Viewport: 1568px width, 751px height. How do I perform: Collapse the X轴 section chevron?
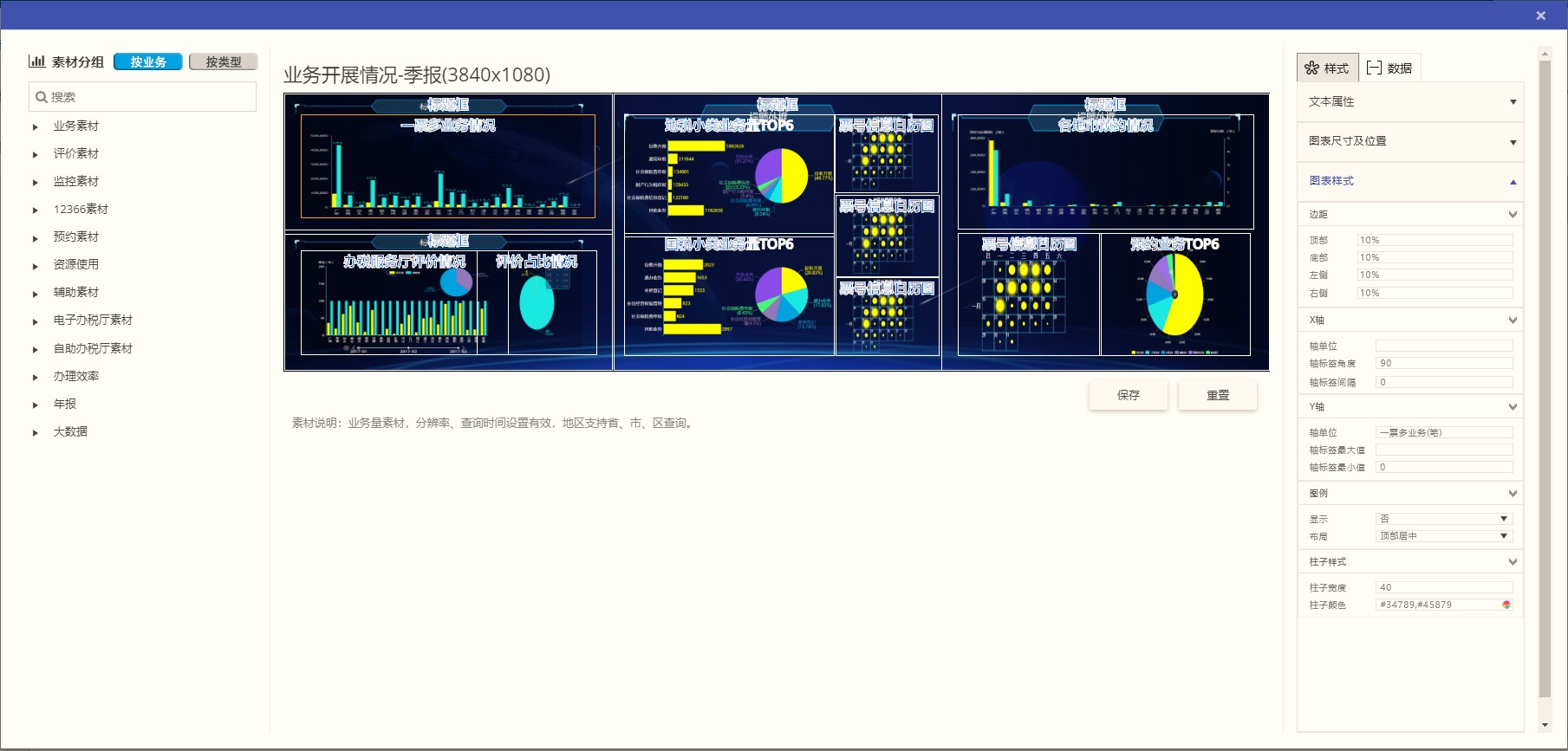[1513, 320]
